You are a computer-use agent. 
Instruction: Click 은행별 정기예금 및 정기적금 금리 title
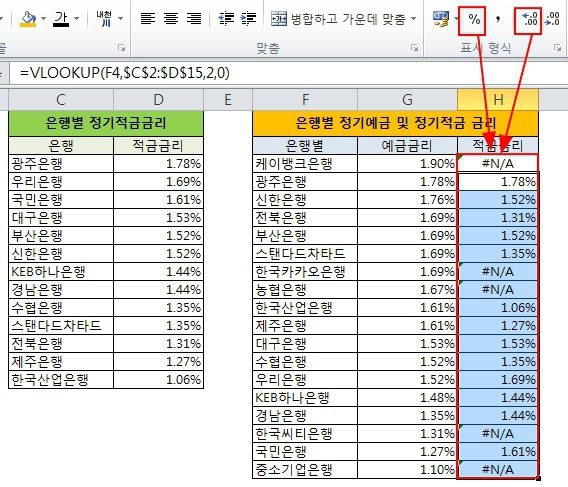pyautogui.click(x=395, y=123)
